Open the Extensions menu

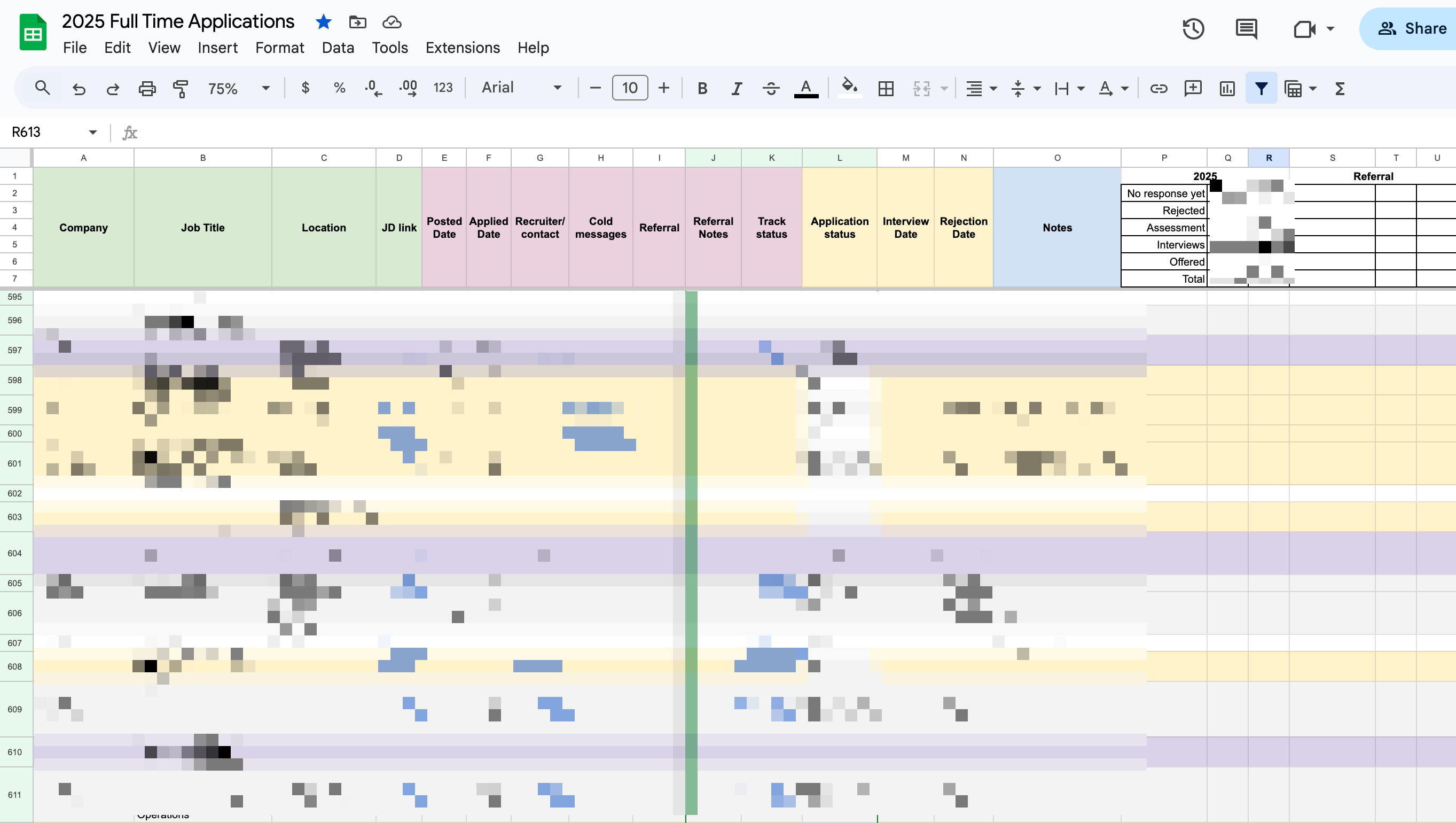(463, 48)
